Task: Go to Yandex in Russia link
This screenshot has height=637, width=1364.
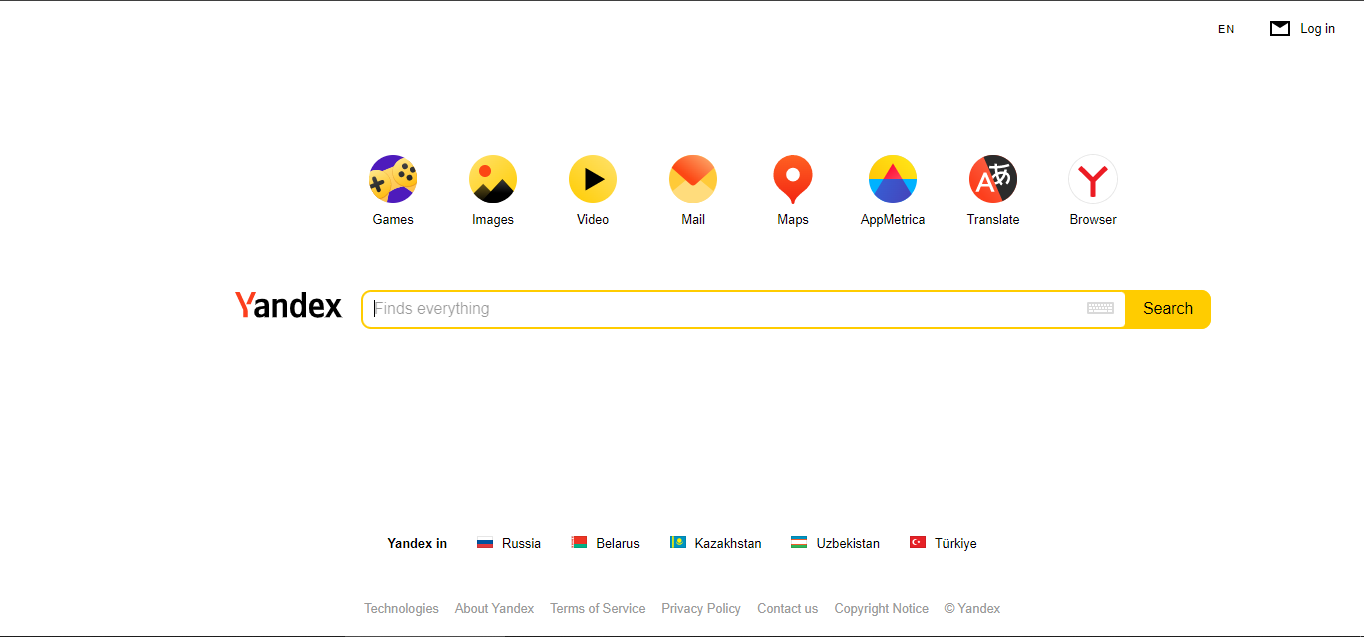Action: pos(521,543)
